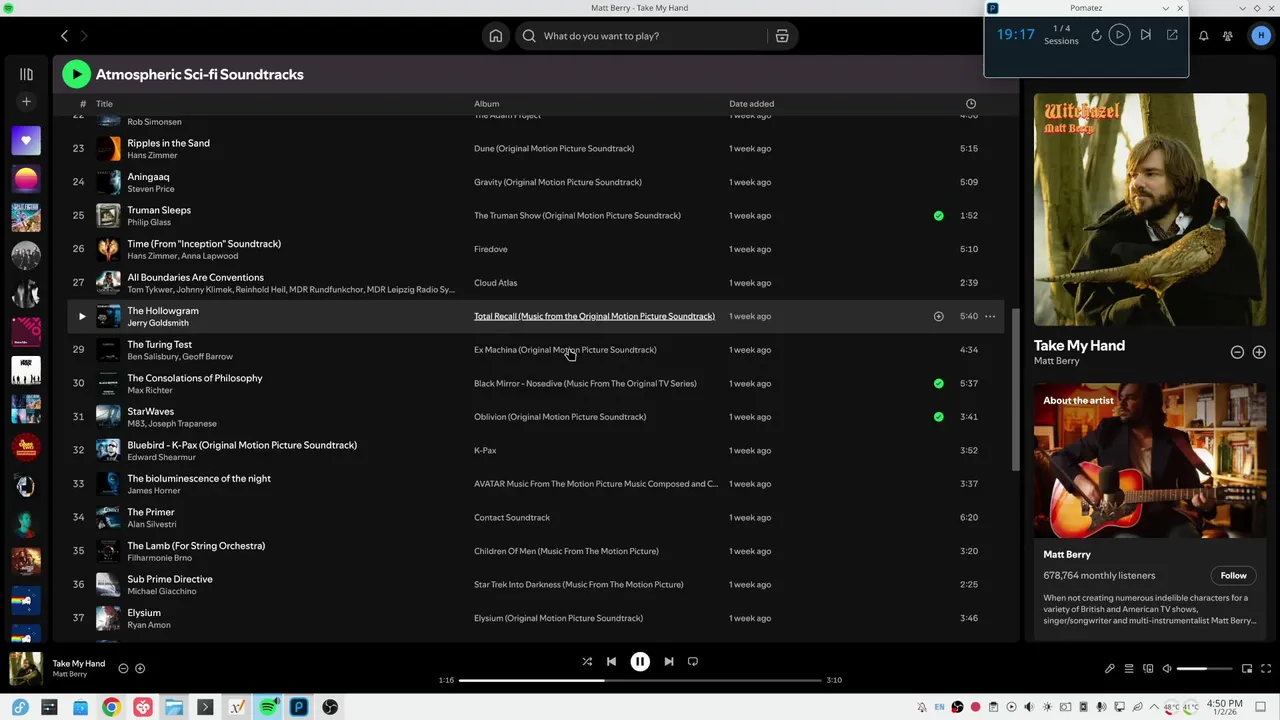Open Chrome from the taskbar
The height and width of the screenshot is (720, 1280).
(x=111, y=707)
